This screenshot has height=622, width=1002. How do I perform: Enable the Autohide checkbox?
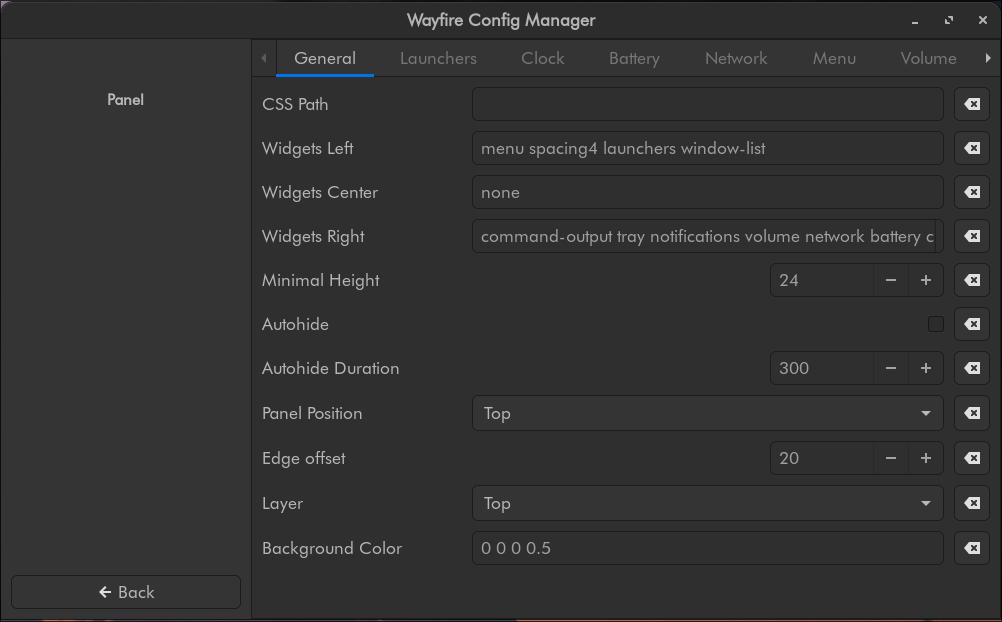(x=935, y=324)
